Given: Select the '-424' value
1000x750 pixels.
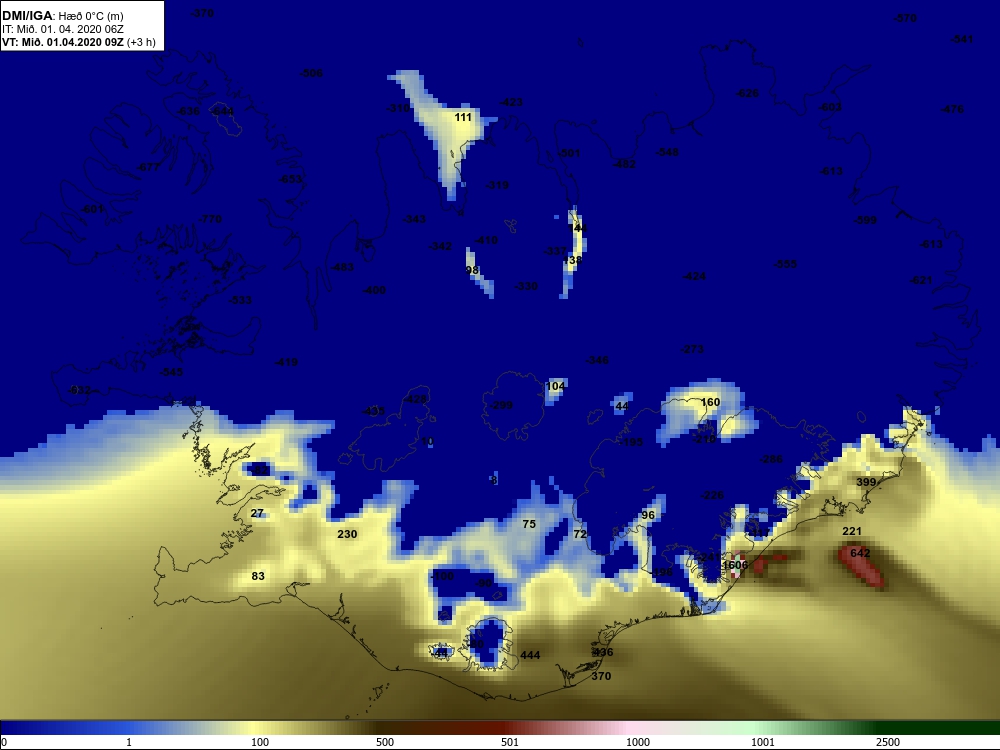Looking at the screenshot, I should pyautogui.click(x=694, y=276).
